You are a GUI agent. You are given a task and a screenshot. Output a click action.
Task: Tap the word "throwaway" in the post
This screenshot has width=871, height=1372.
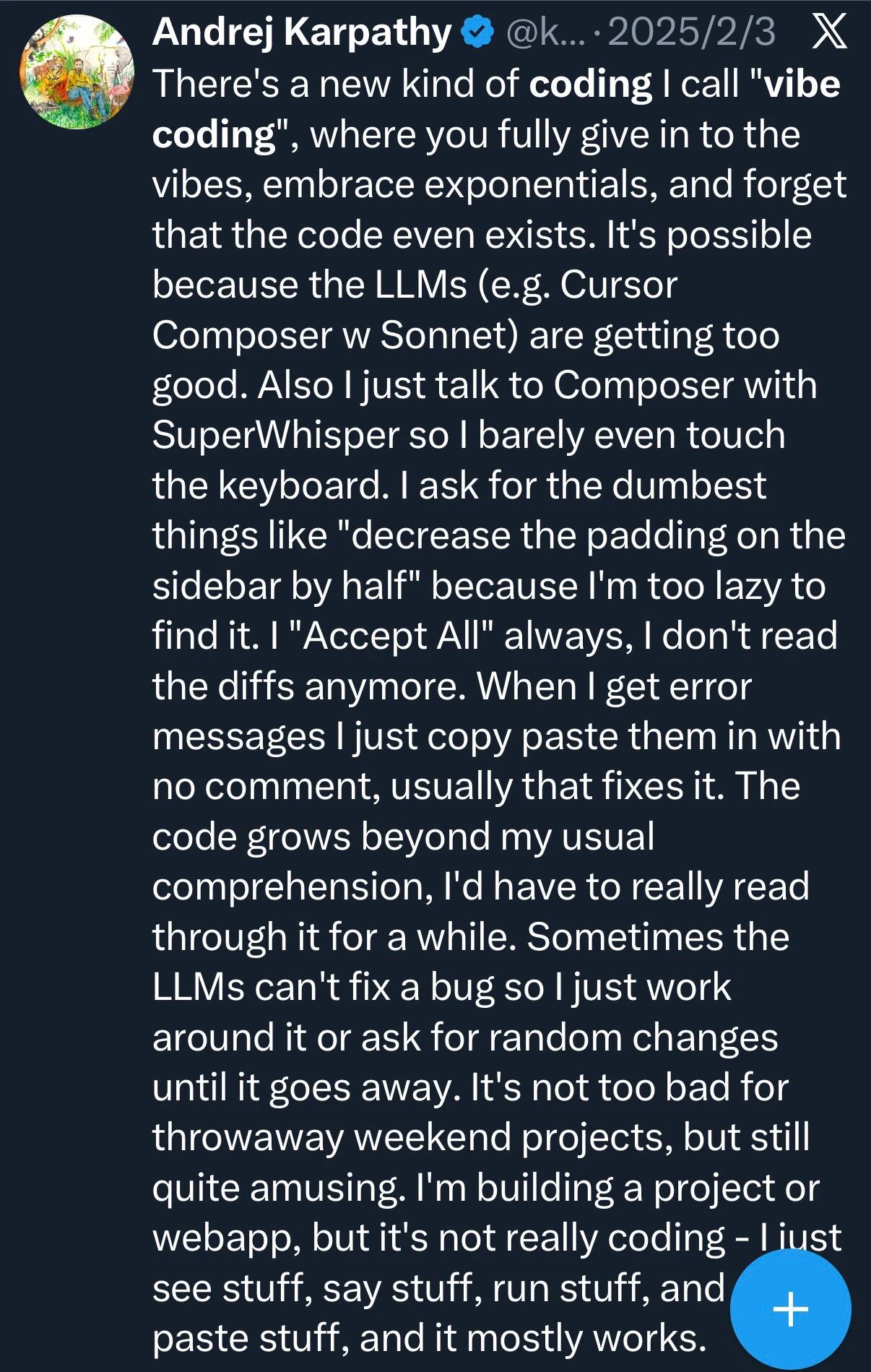click(x=247, y=1137)
